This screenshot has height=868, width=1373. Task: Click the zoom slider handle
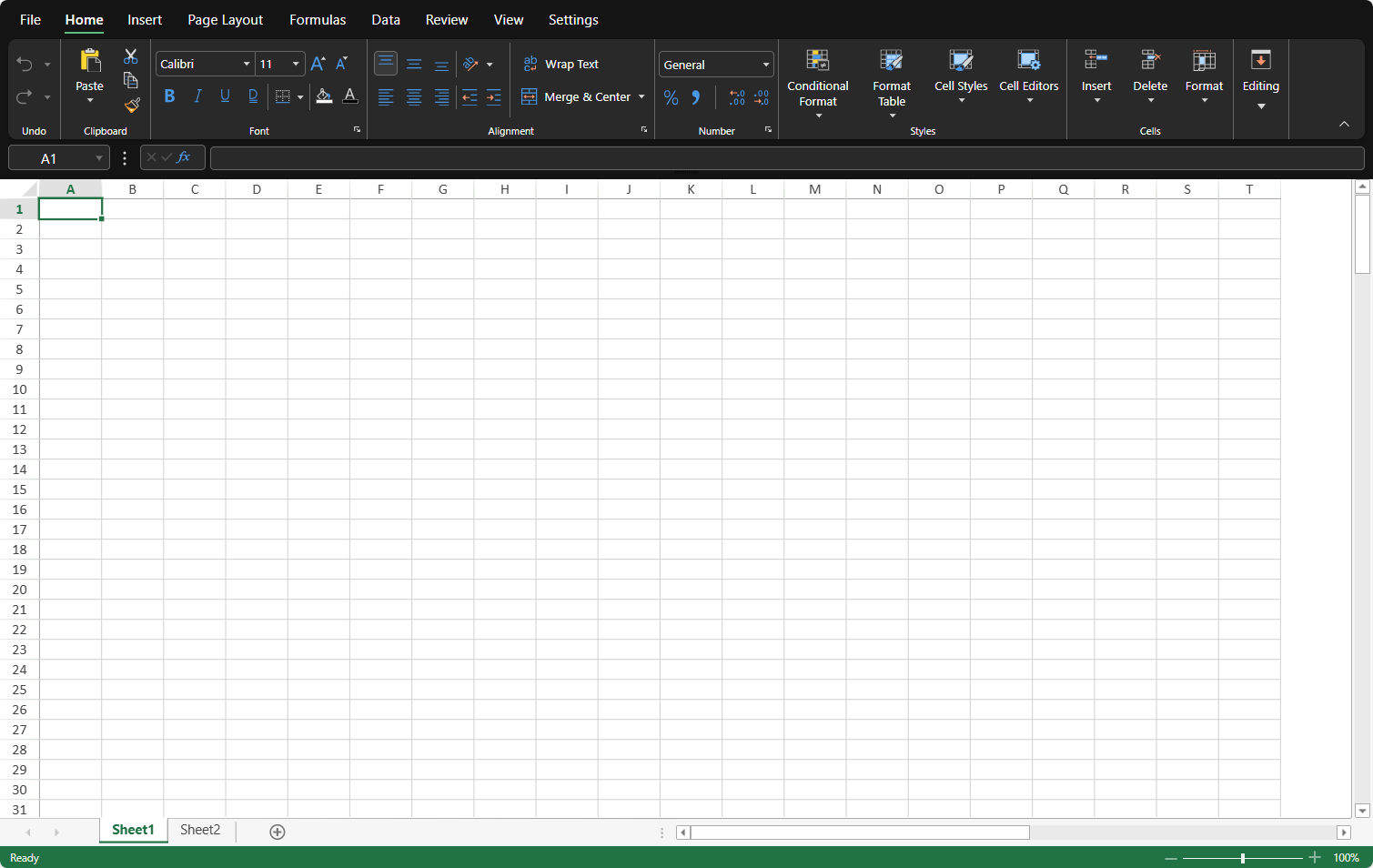pos(1243,858)
